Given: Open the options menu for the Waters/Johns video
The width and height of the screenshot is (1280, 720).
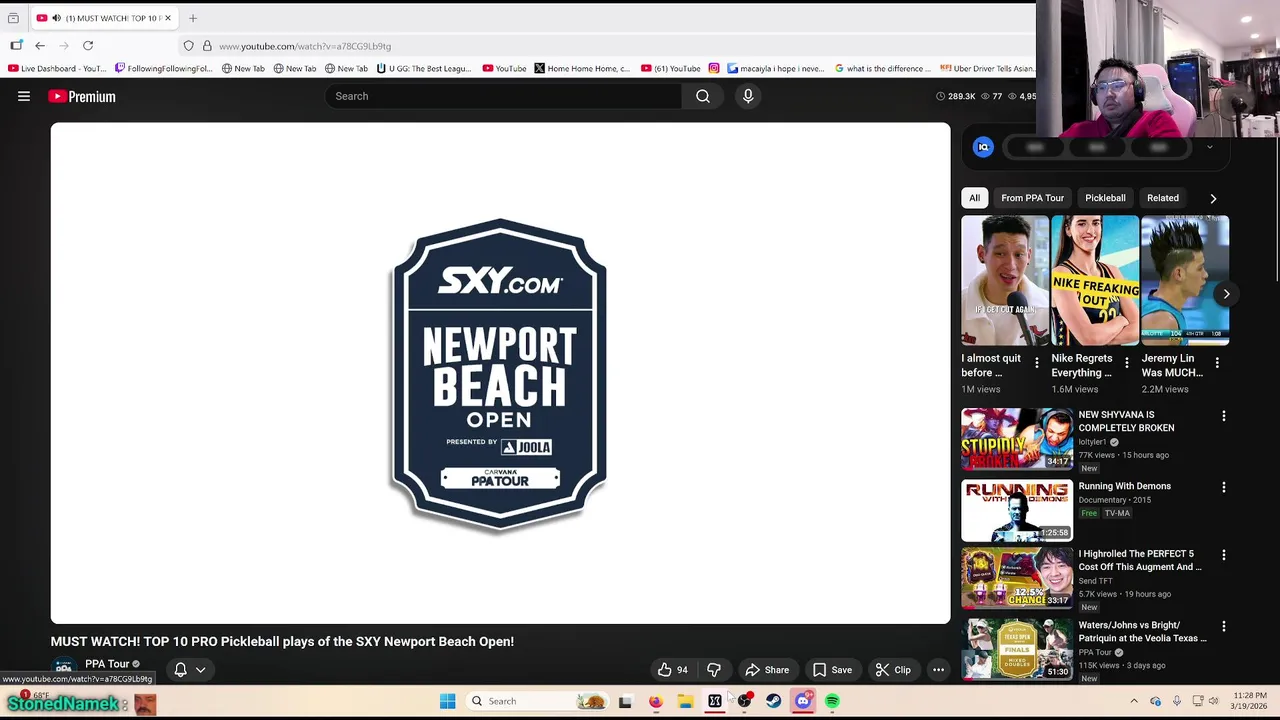Looking at the screenshot, I should pos(1223,626).
